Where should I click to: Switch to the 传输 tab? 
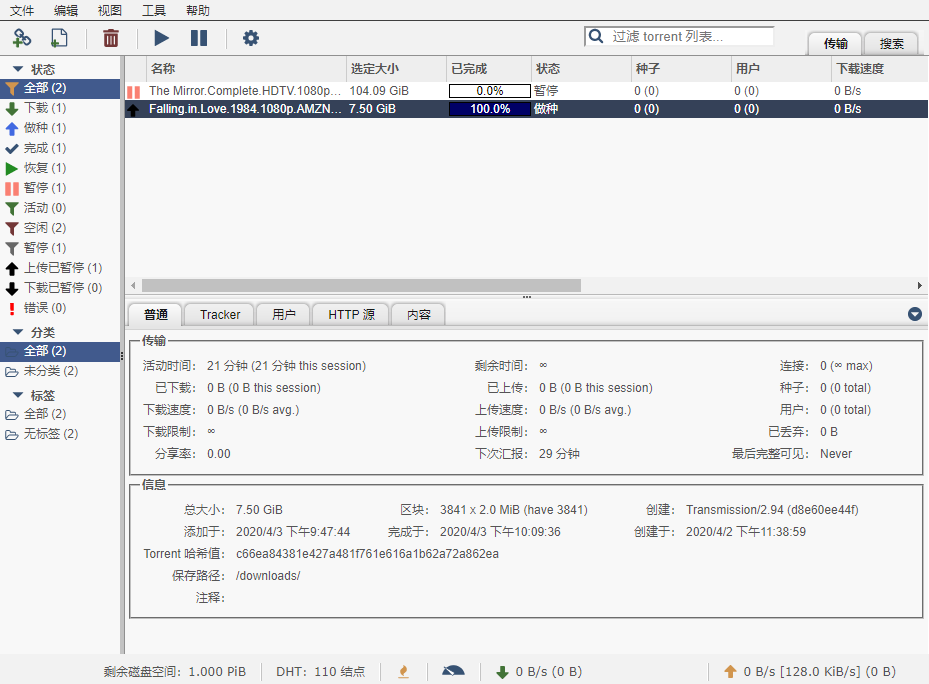[x=835, y=44]
